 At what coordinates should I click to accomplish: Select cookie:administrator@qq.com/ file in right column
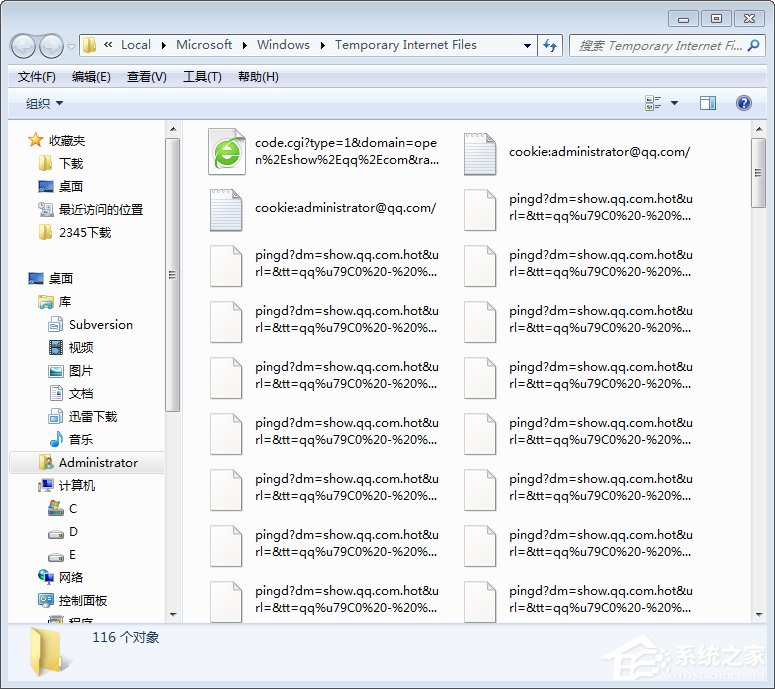click(x=577, y=153)
